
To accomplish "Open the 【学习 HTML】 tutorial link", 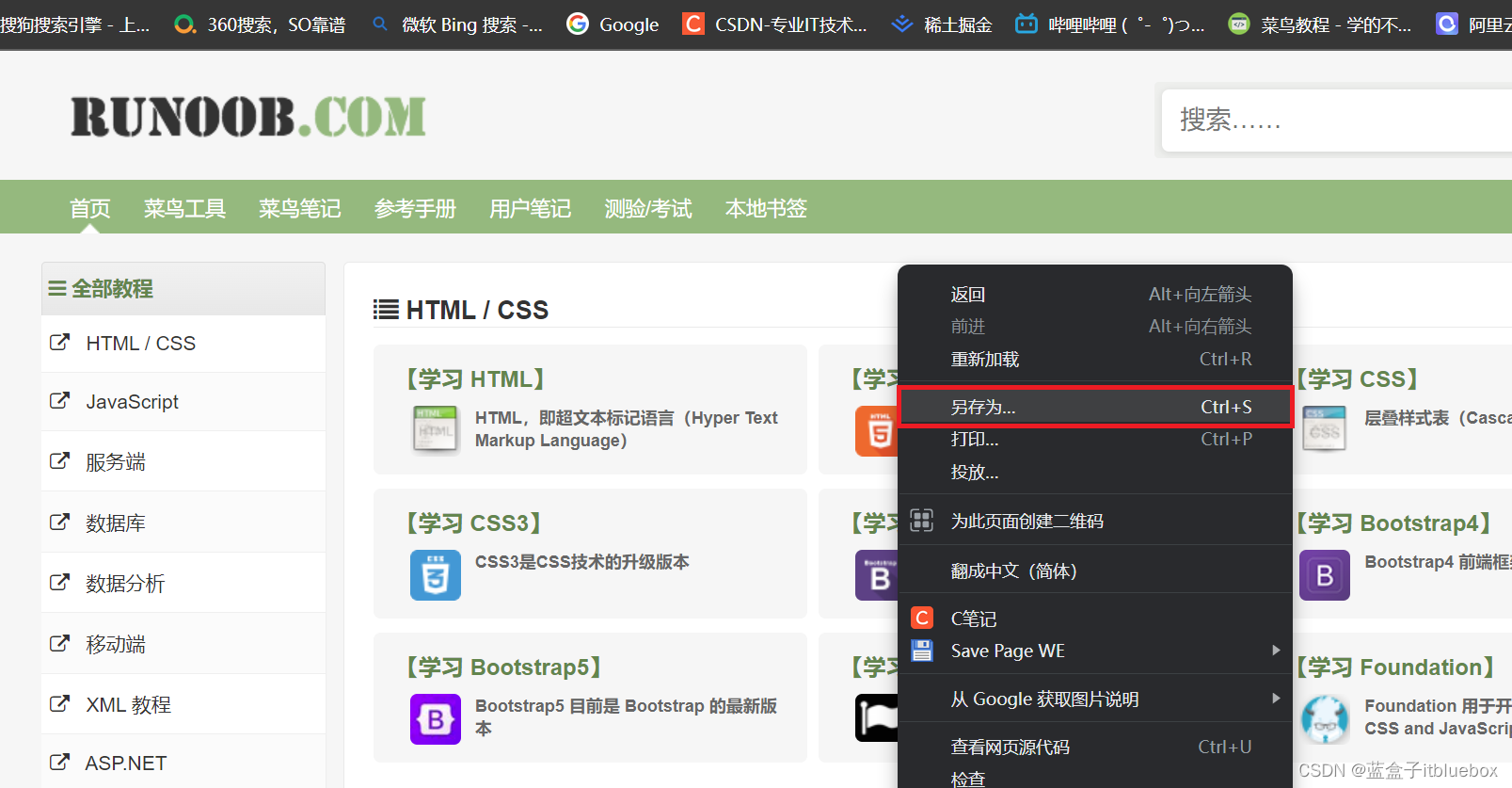I will click(x=475, y=378).
